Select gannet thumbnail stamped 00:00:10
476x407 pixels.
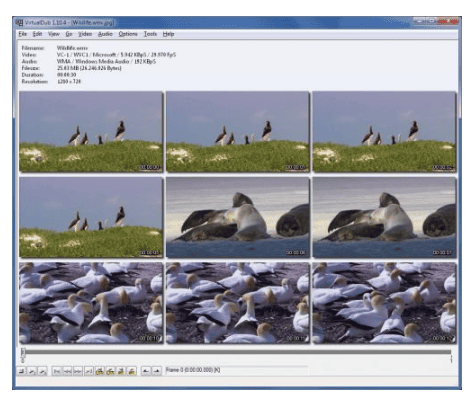coord(91,303)
